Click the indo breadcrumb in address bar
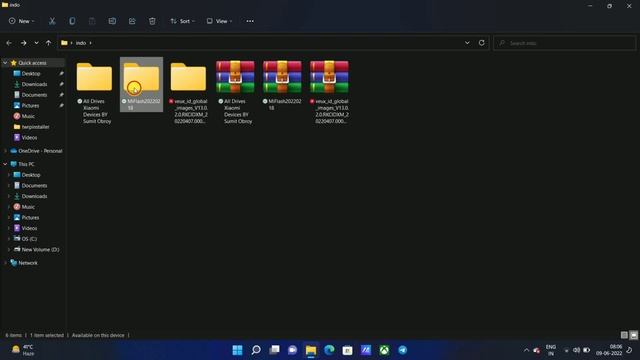This screenshot has height=360, width=640. click(x=81, y=43)
